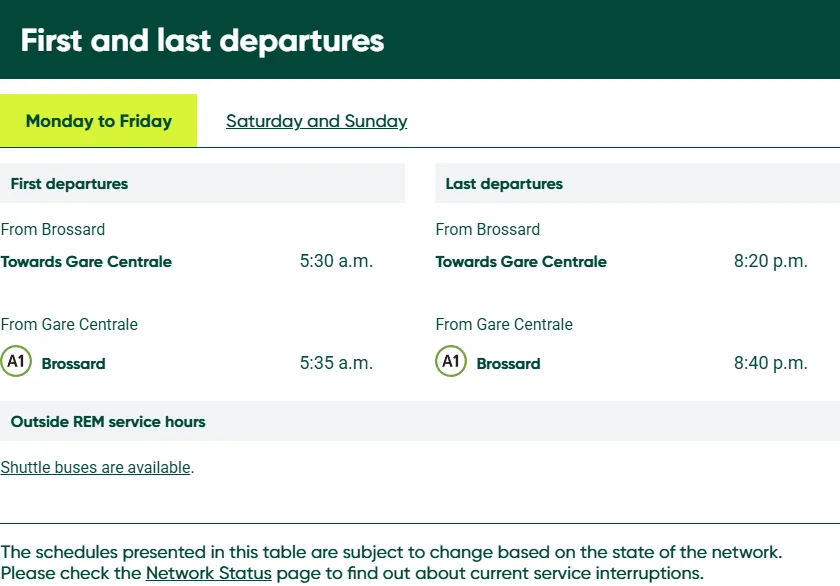840x586 pixels.
Task: Click Towards Gare Centrale under First departures
Action: (86, 262)
